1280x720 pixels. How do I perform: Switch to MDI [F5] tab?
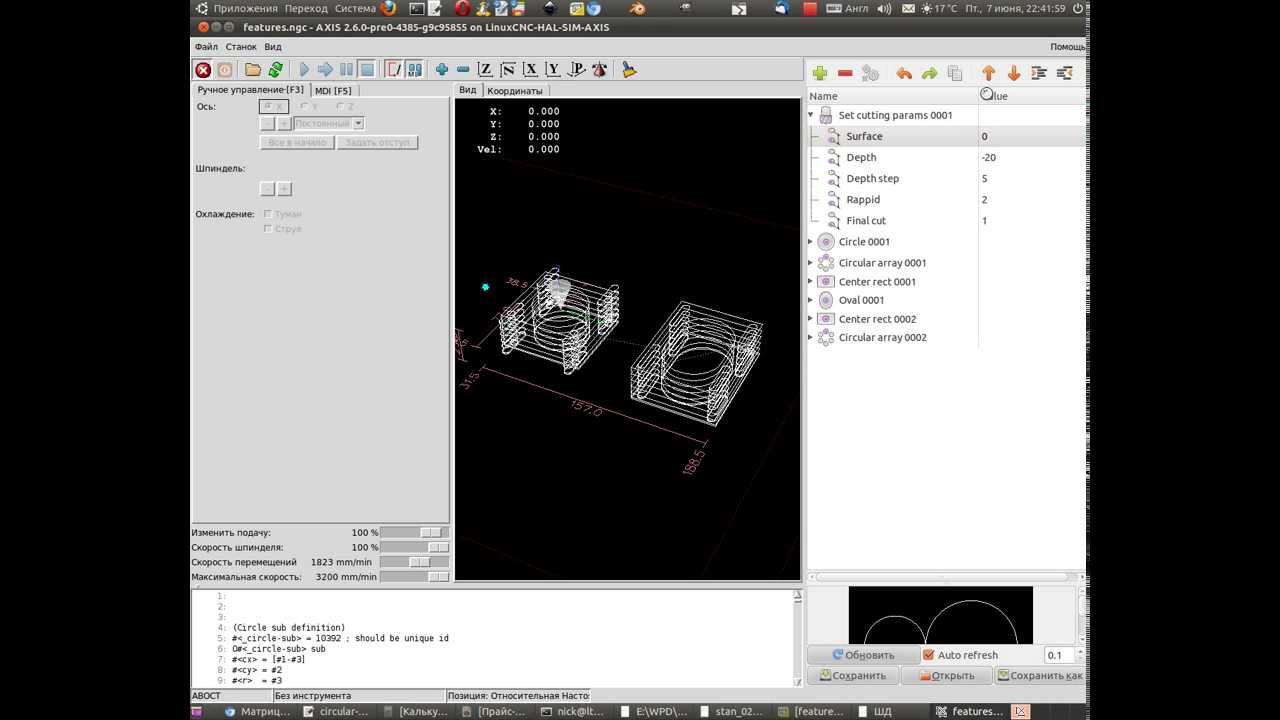coord(333,90)
